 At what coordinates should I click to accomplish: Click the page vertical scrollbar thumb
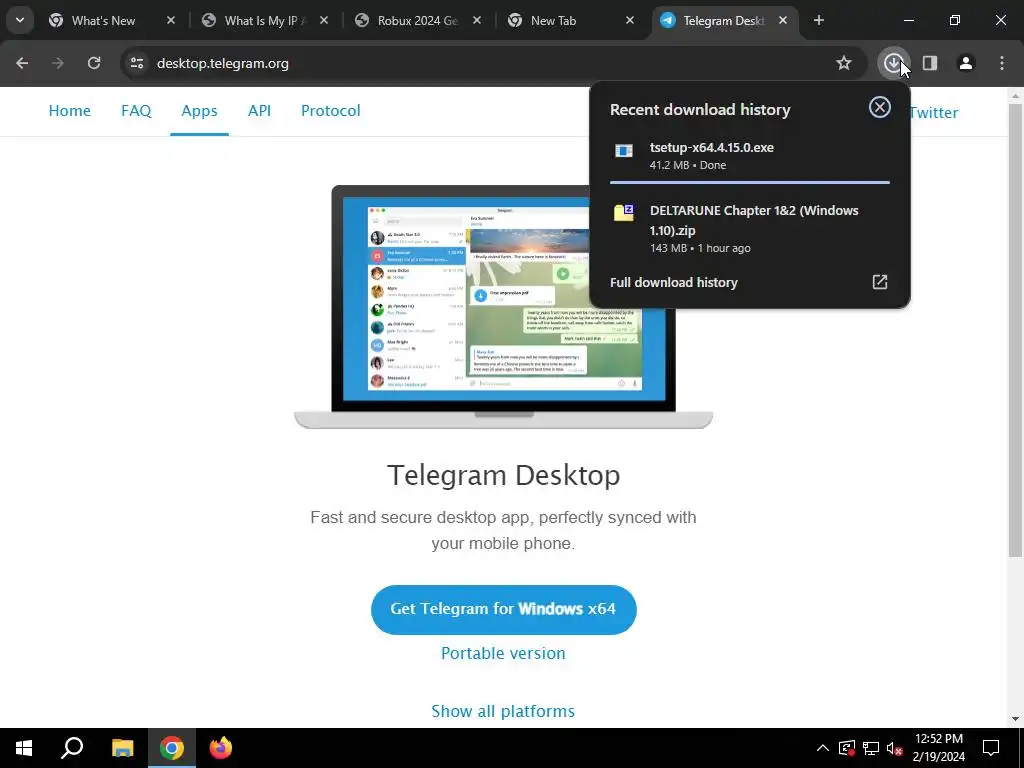pos(1015,330)
